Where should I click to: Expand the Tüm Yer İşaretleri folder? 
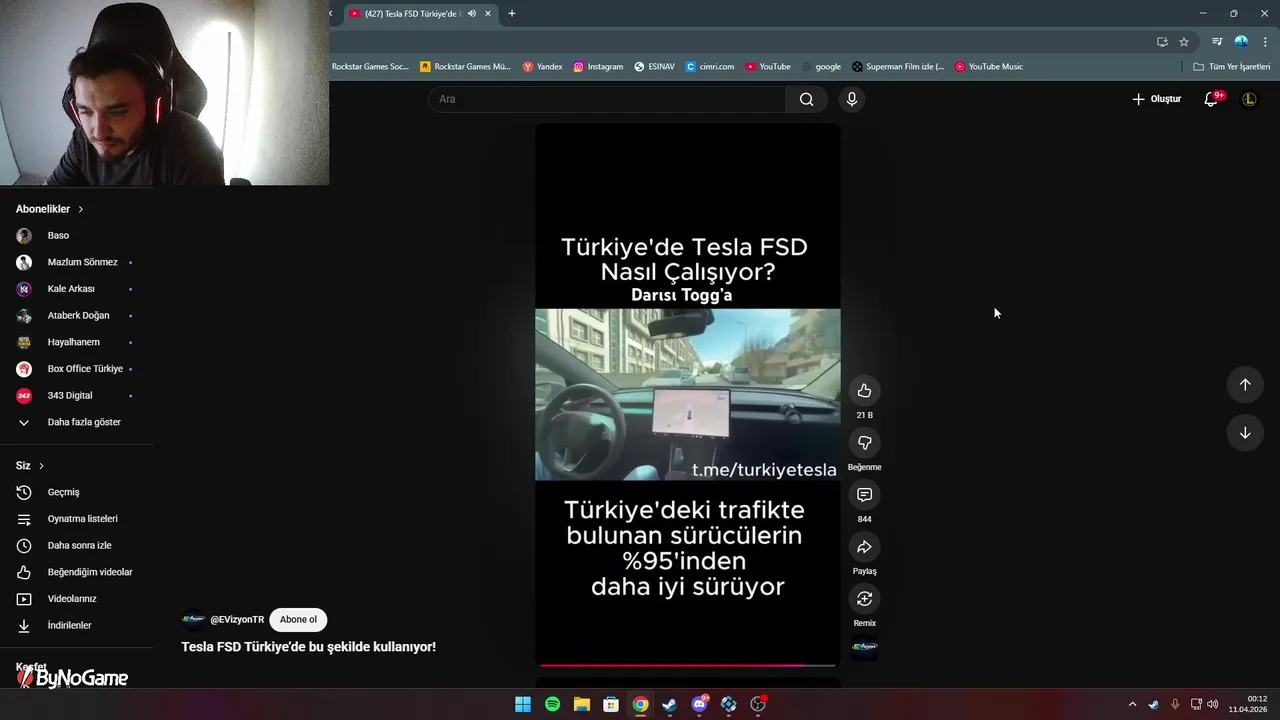tap(1232, 67)
